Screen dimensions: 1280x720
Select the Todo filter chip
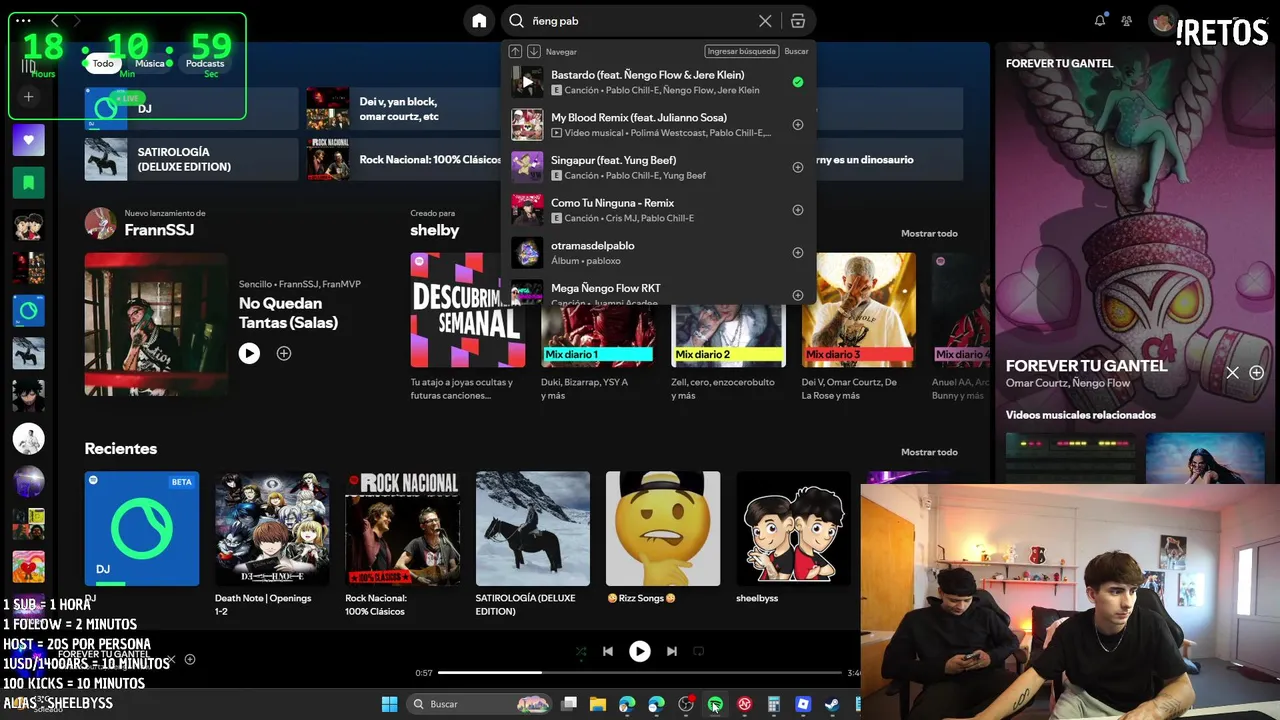pos(103,63)
